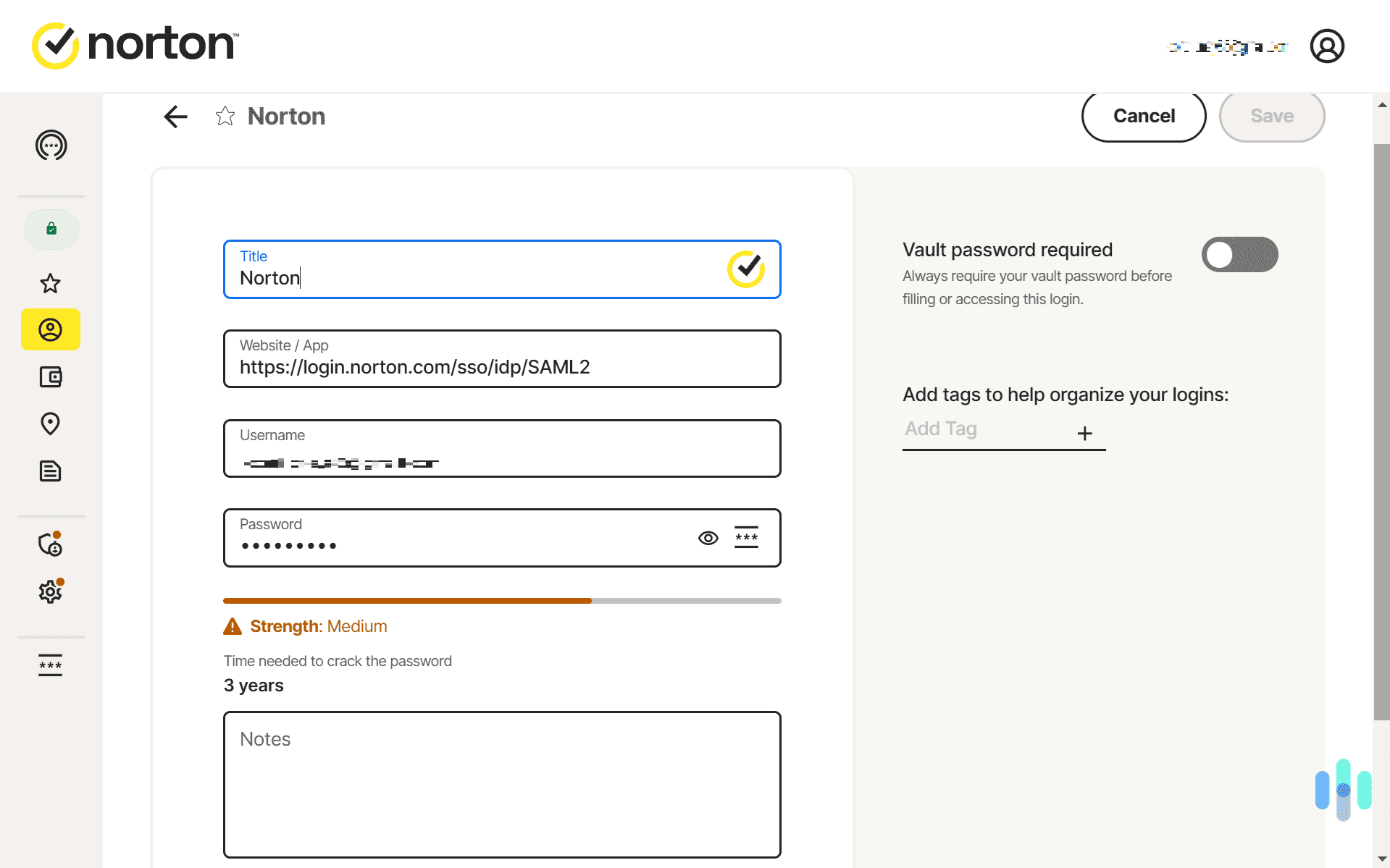Click the plus to add tag
The width and height of the screenshot is (1390, 868).
coord(1084,433)
